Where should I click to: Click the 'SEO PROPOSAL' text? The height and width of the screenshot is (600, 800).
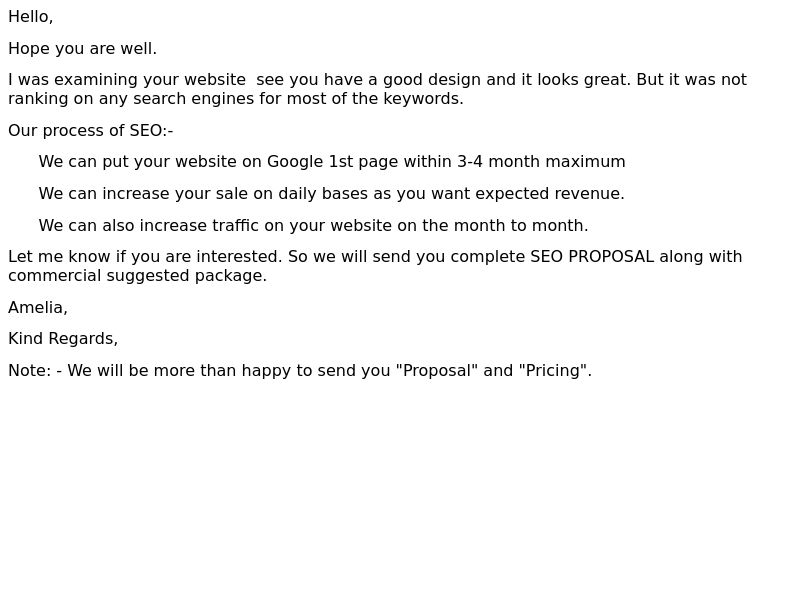coord(592,257)
